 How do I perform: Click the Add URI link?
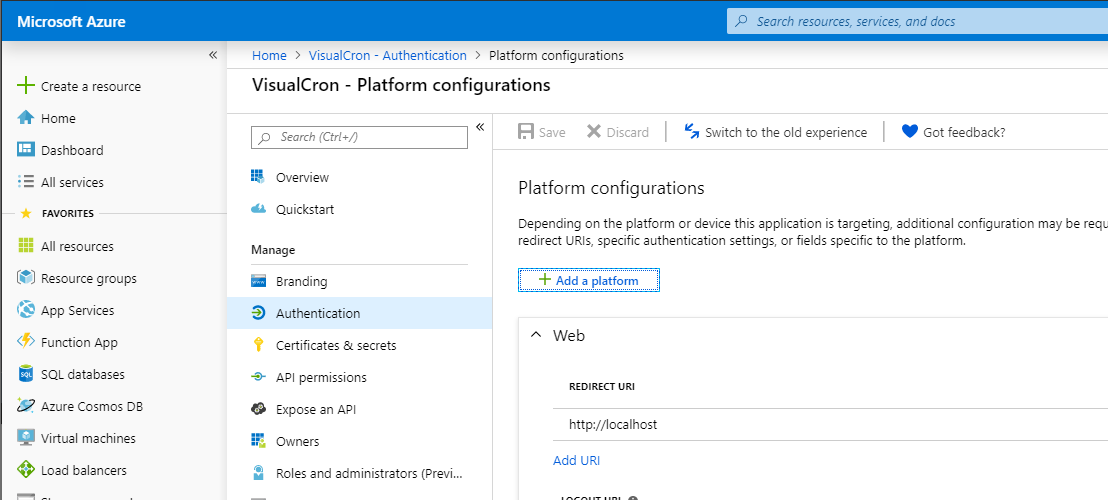pos(576,460)
